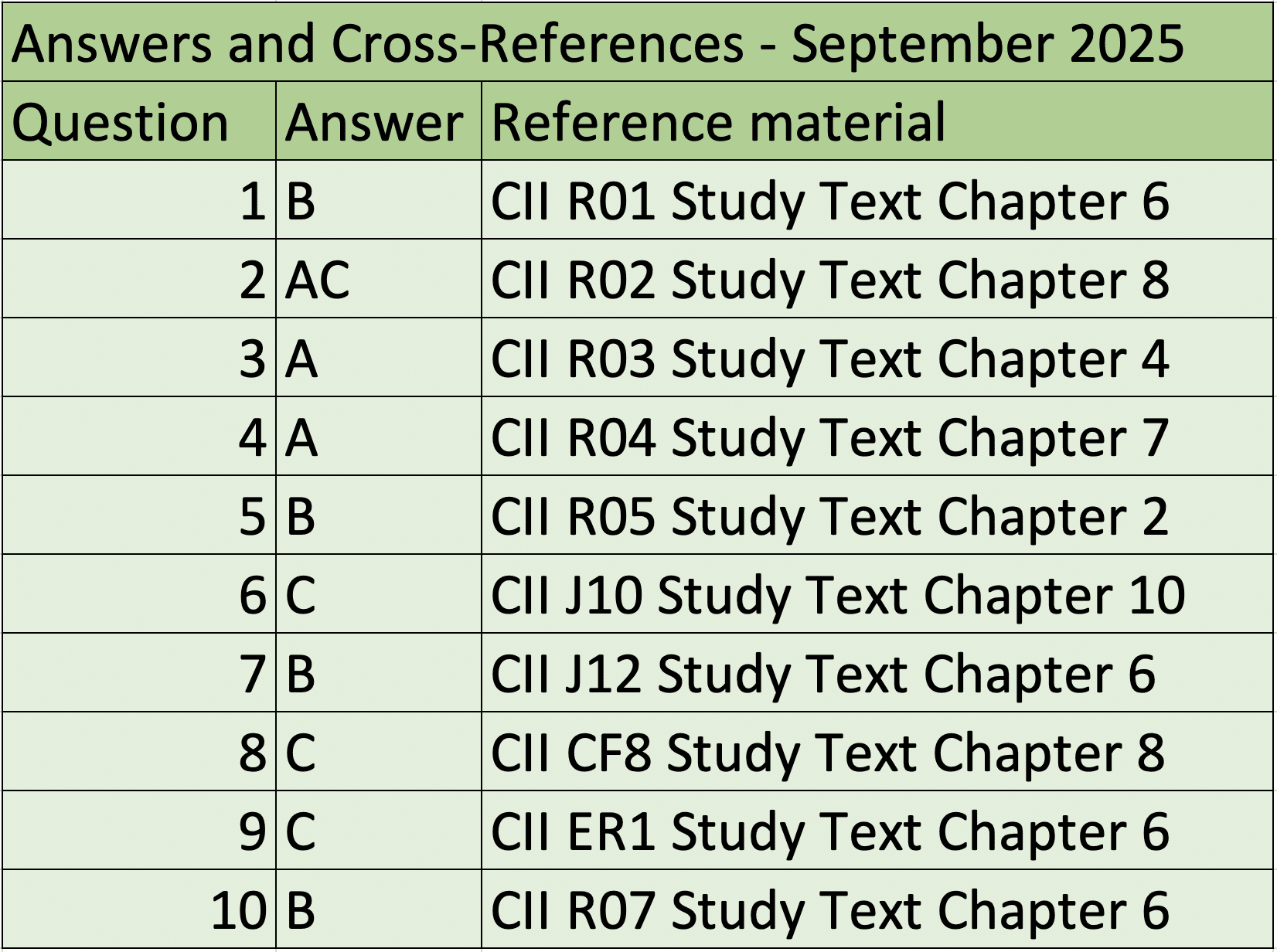
Task: Click 'CII R07 Study Text Chapter 6' cell
Action: [876, 910]
